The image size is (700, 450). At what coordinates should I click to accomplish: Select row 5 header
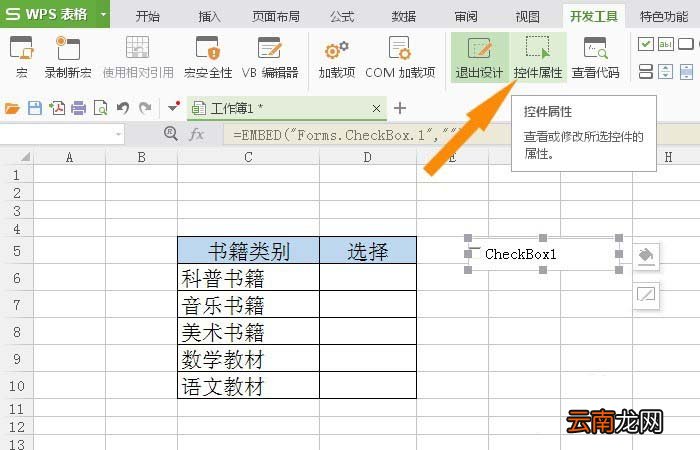click(17, 250)
